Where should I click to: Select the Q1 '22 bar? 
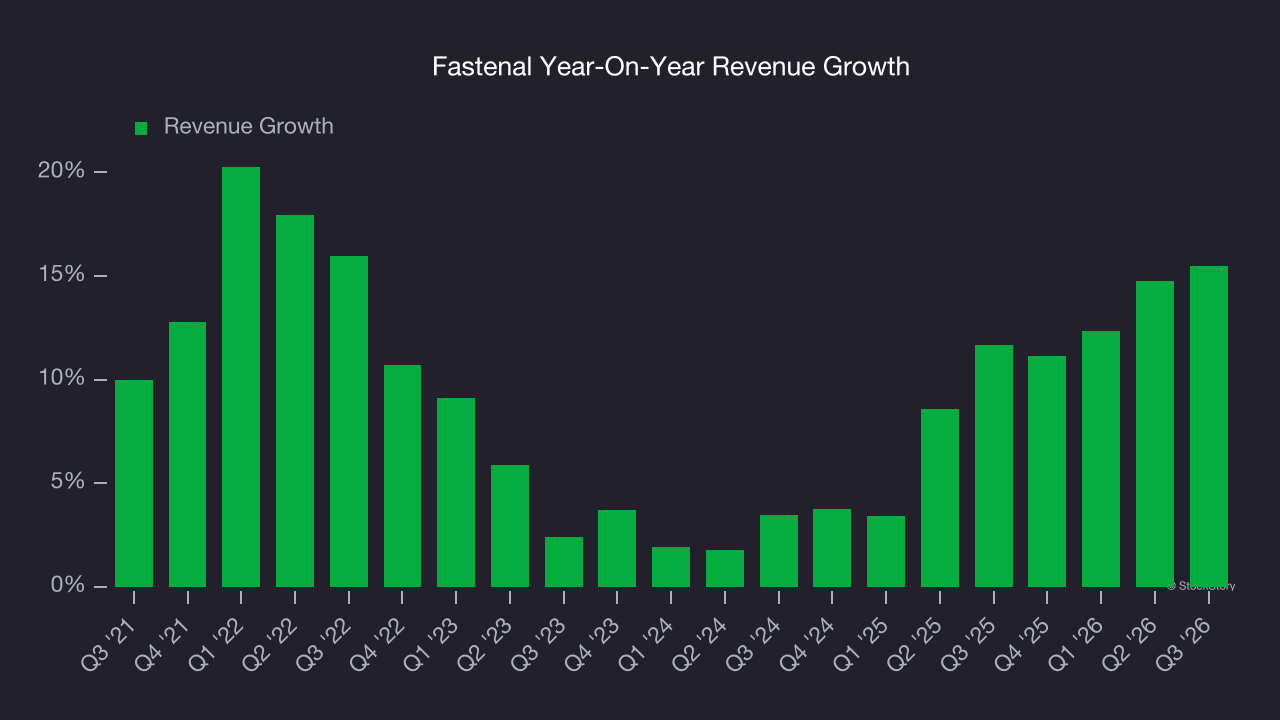click(241, 377)
